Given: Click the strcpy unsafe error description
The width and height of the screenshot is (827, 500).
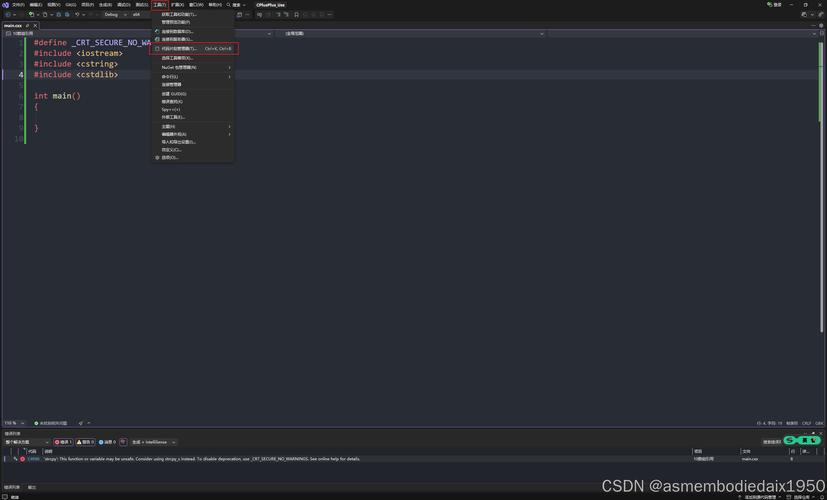Looking at the screenshot, I should 201,459.
